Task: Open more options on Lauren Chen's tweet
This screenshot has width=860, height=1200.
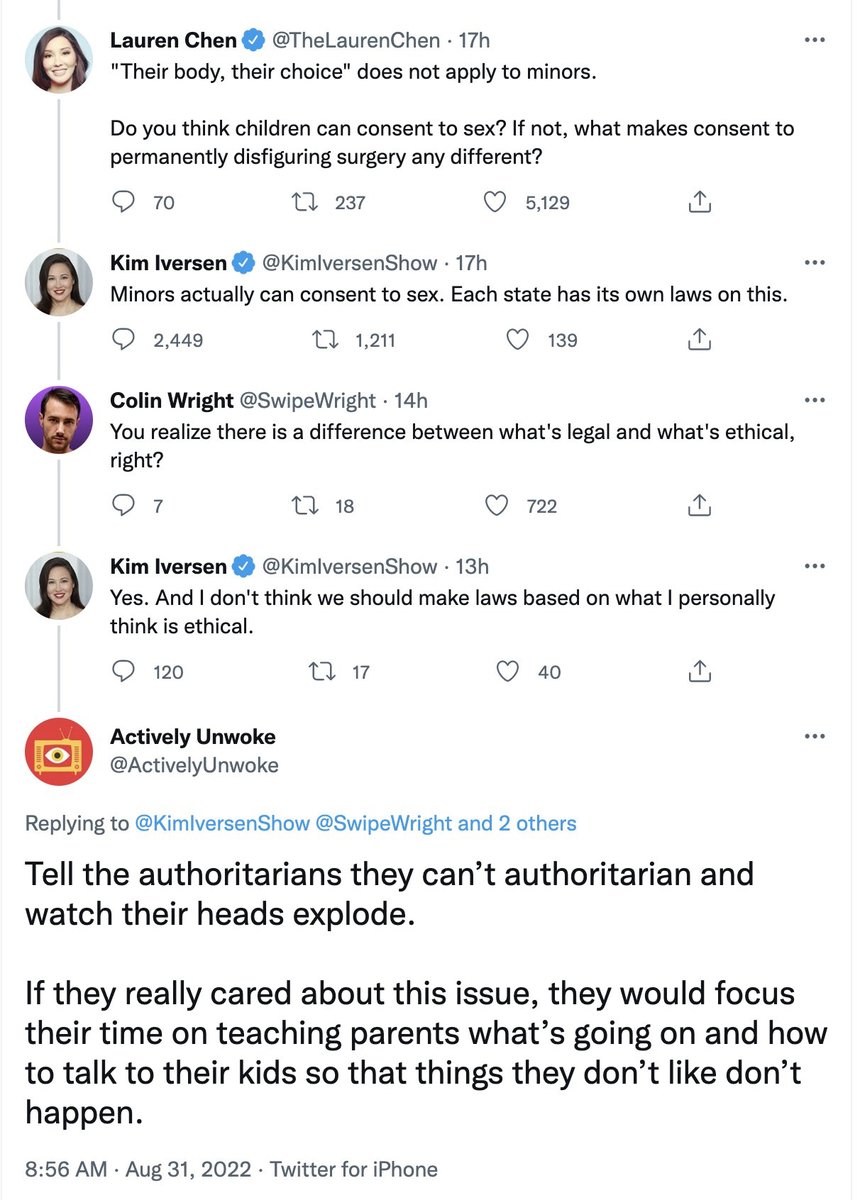Action: pyautogui.click(x=815, y=42)
